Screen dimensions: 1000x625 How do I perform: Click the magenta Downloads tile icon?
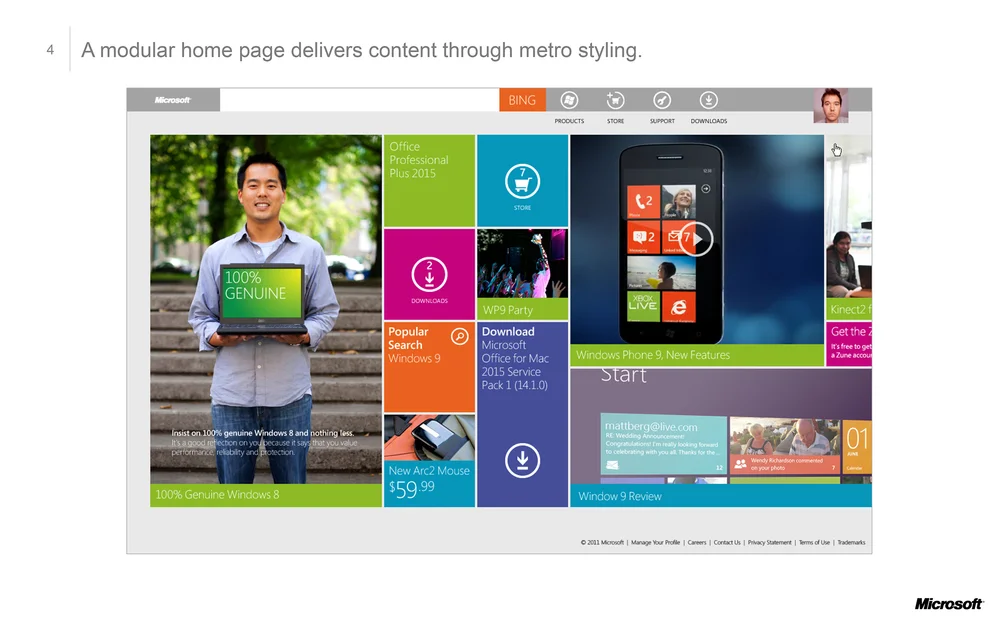pos(429,275)
